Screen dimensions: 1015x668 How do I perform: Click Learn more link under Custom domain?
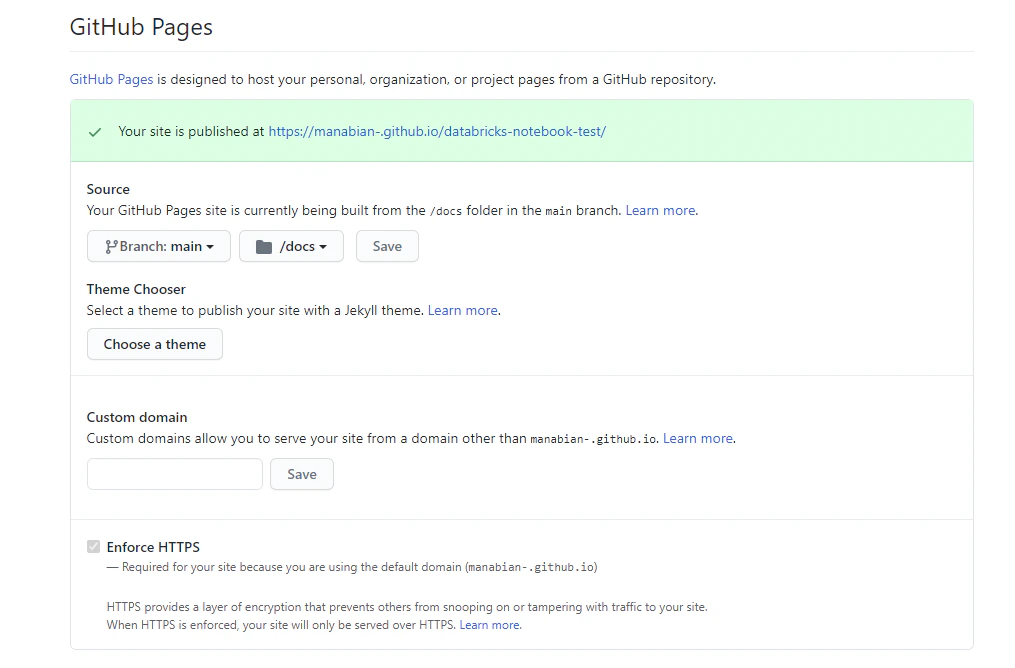(698, 438)
